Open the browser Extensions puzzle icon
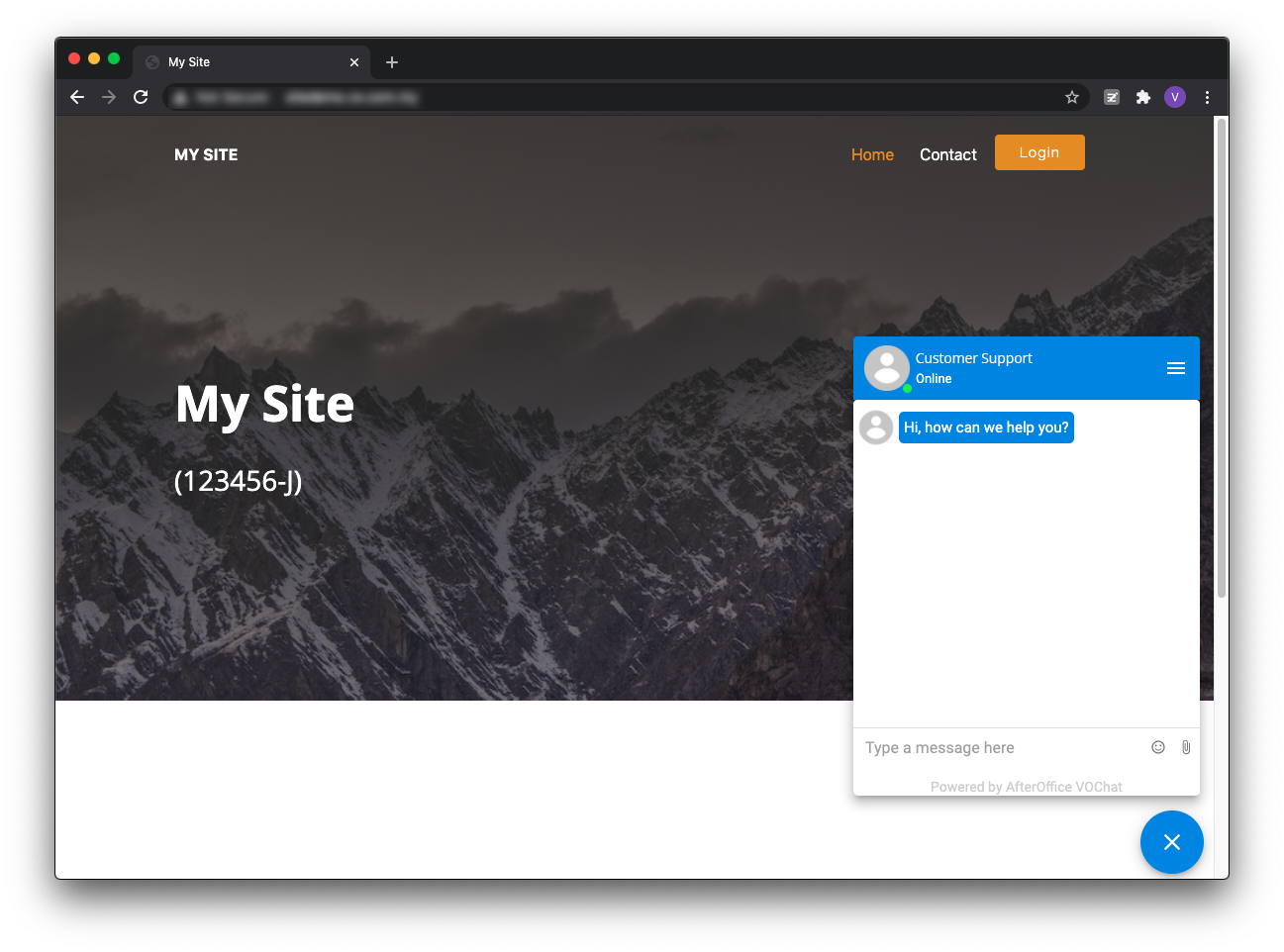 [1142, 97]
